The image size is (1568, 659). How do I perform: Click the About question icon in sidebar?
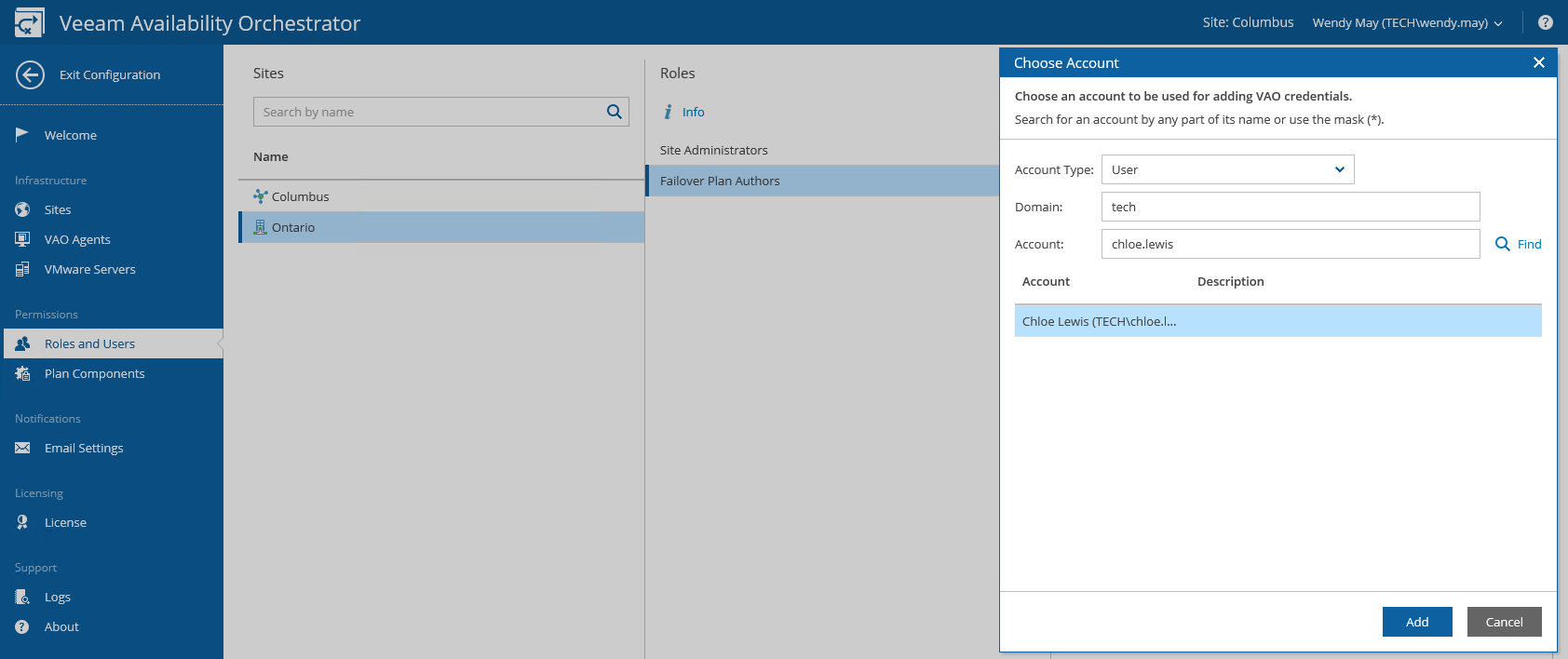click(x=22, y=626)
